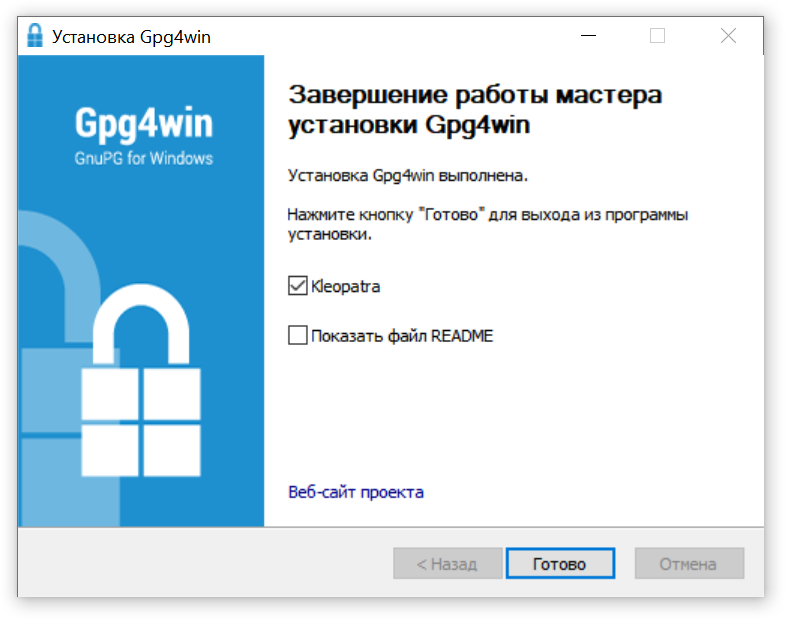Click the Показать файл README label

[x=402, y=336]
